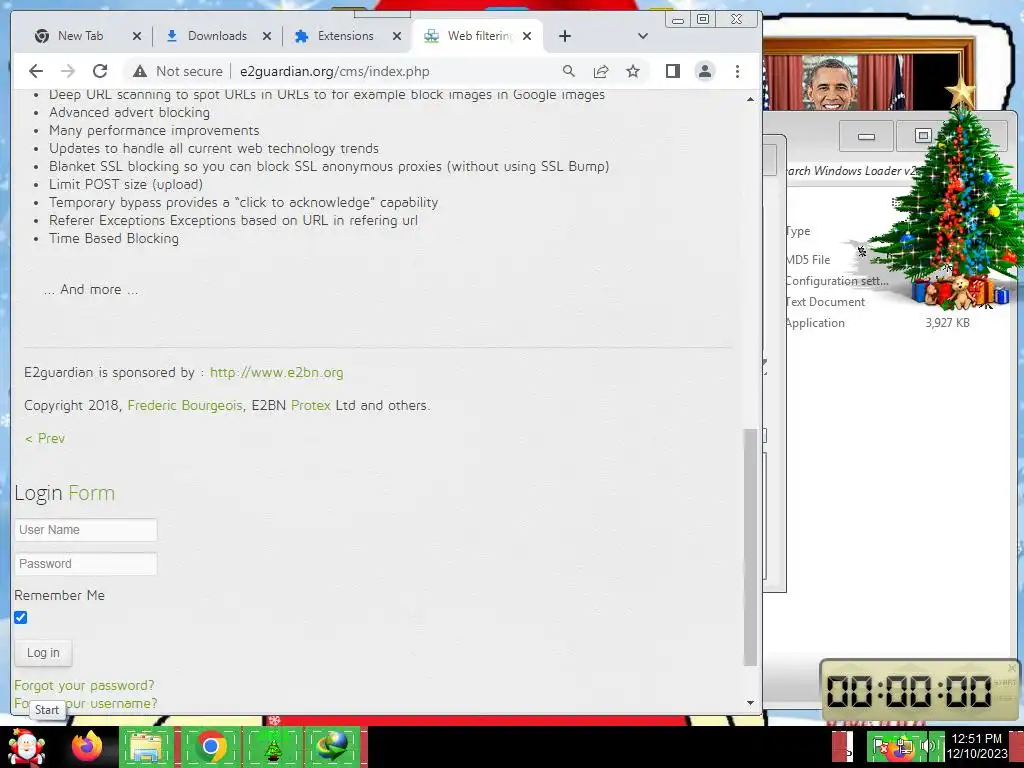
Task: Click the Login Form heading
Action: [x=65, y=493]
